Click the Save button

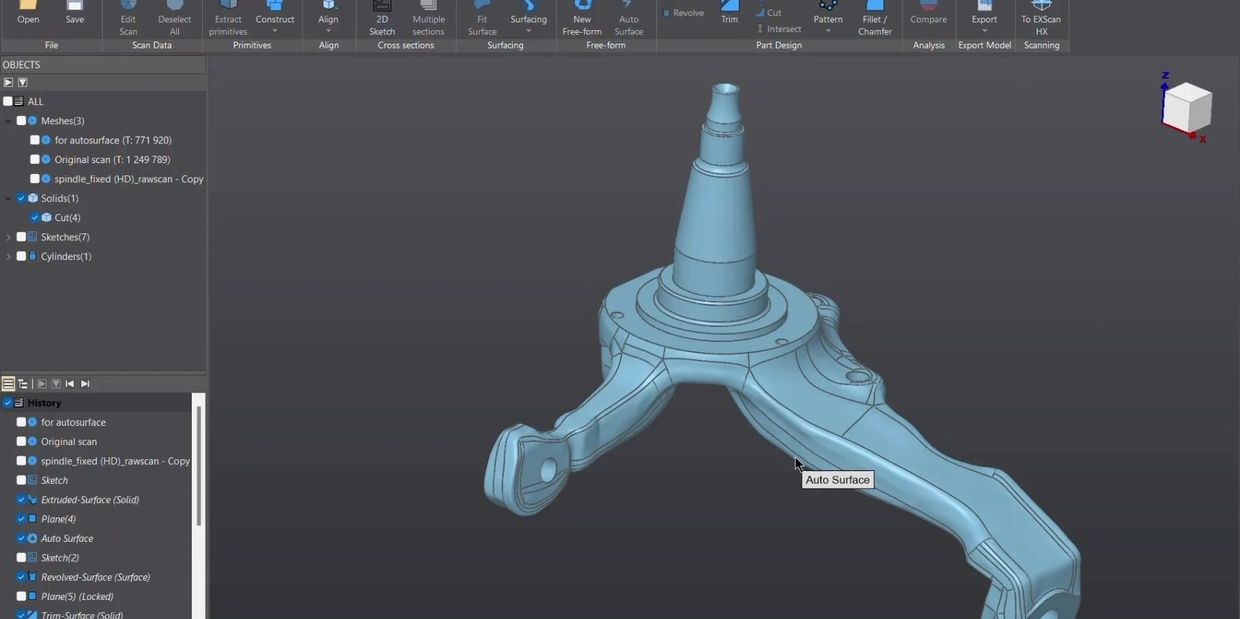pyautogui.click(x=75, y=14)
